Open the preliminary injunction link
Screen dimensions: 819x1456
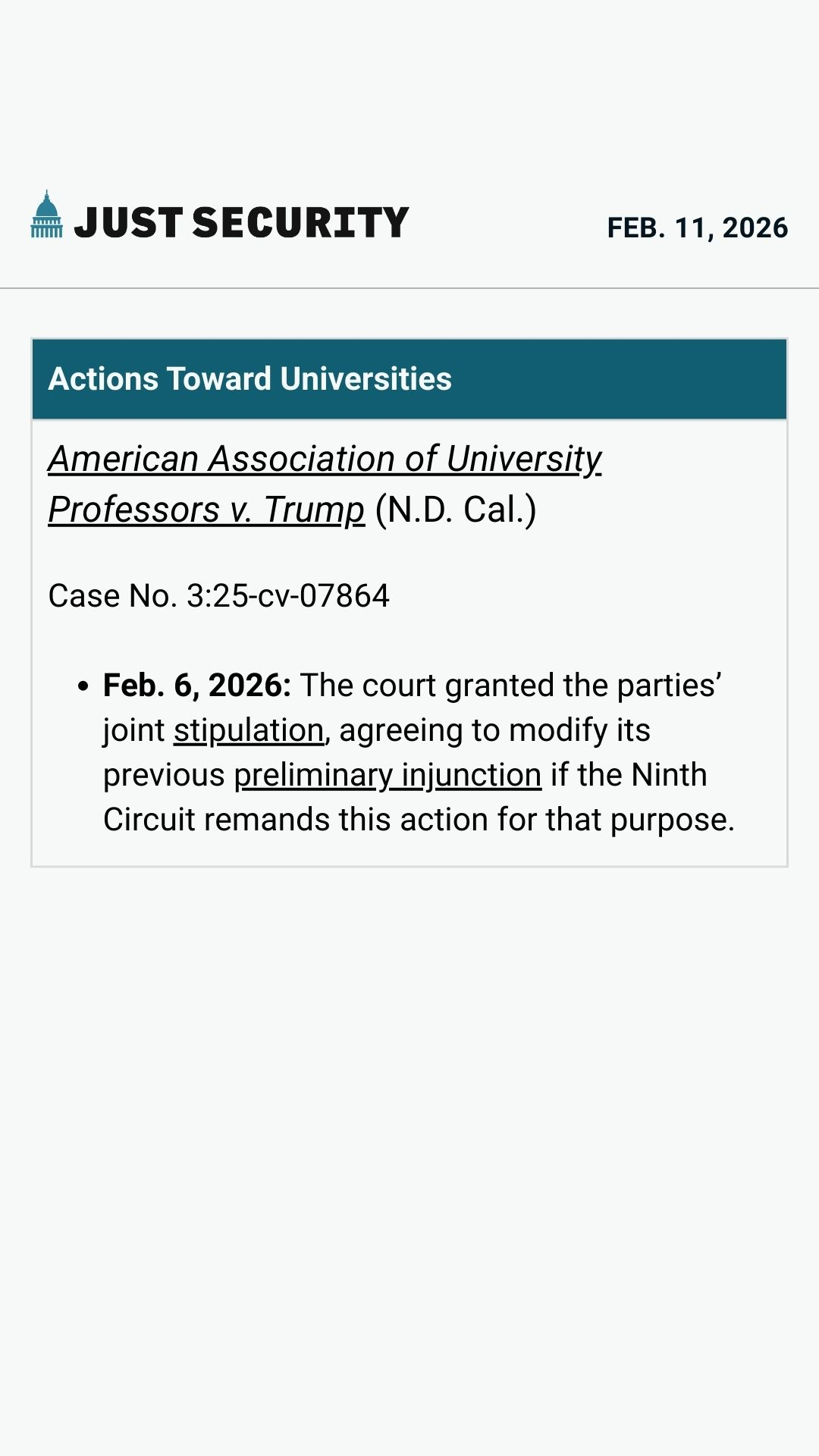click(x=388, y=775)
